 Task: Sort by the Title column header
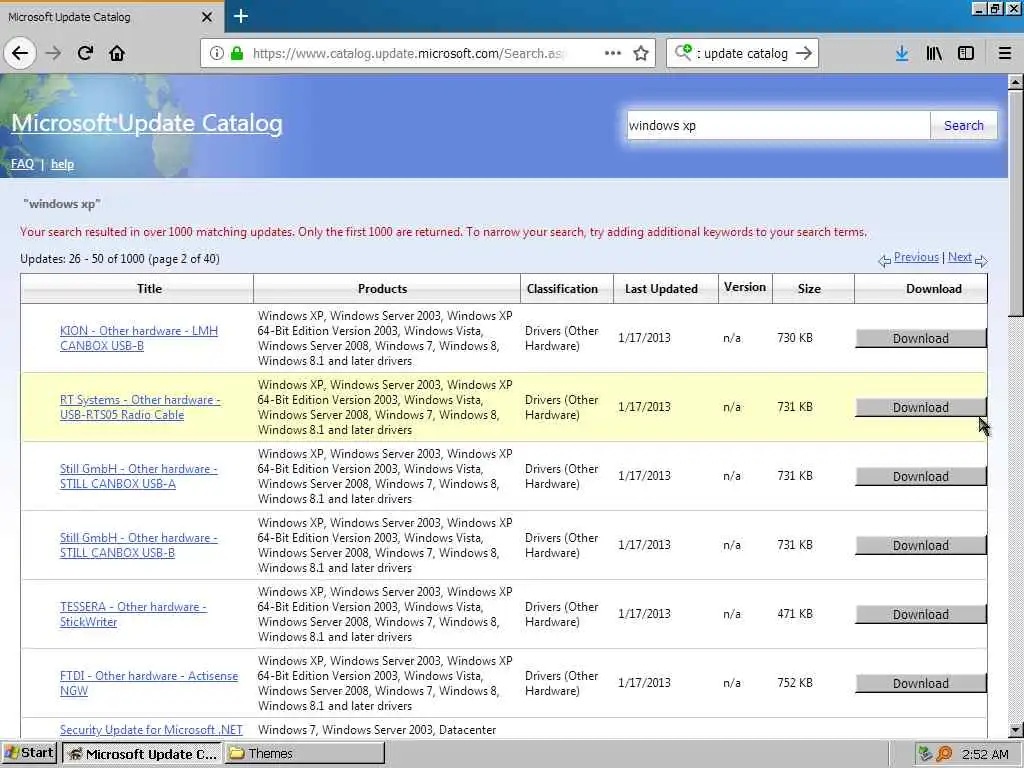150,289
